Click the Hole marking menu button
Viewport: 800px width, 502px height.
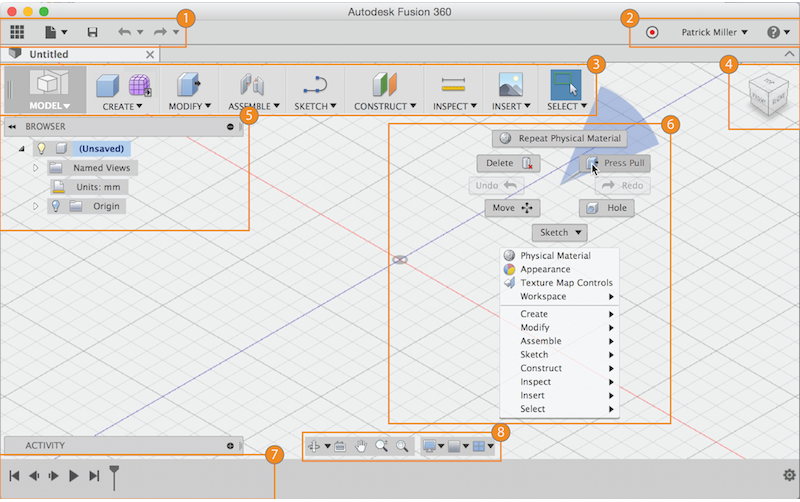[x=607, y=208]
